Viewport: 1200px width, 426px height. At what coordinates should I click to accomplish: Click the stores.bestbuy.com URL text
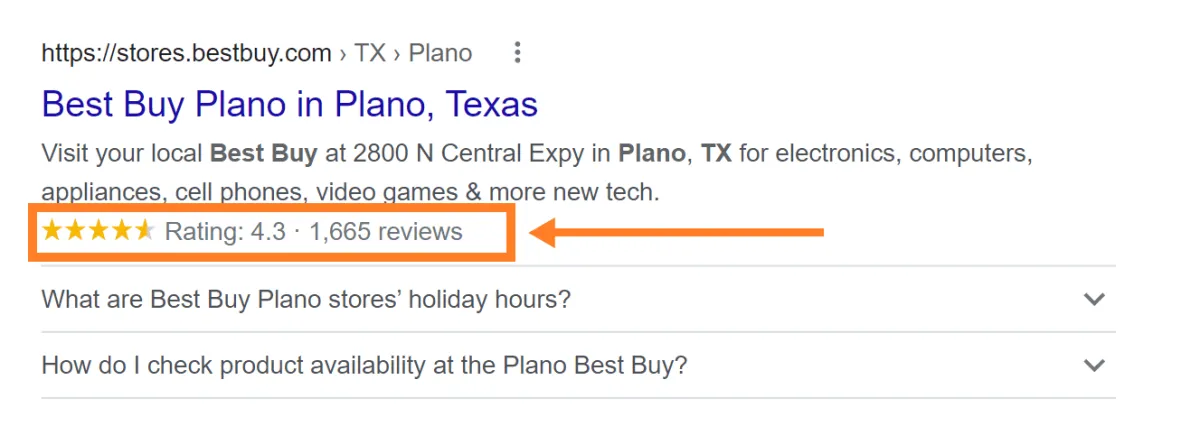(186, 53)
